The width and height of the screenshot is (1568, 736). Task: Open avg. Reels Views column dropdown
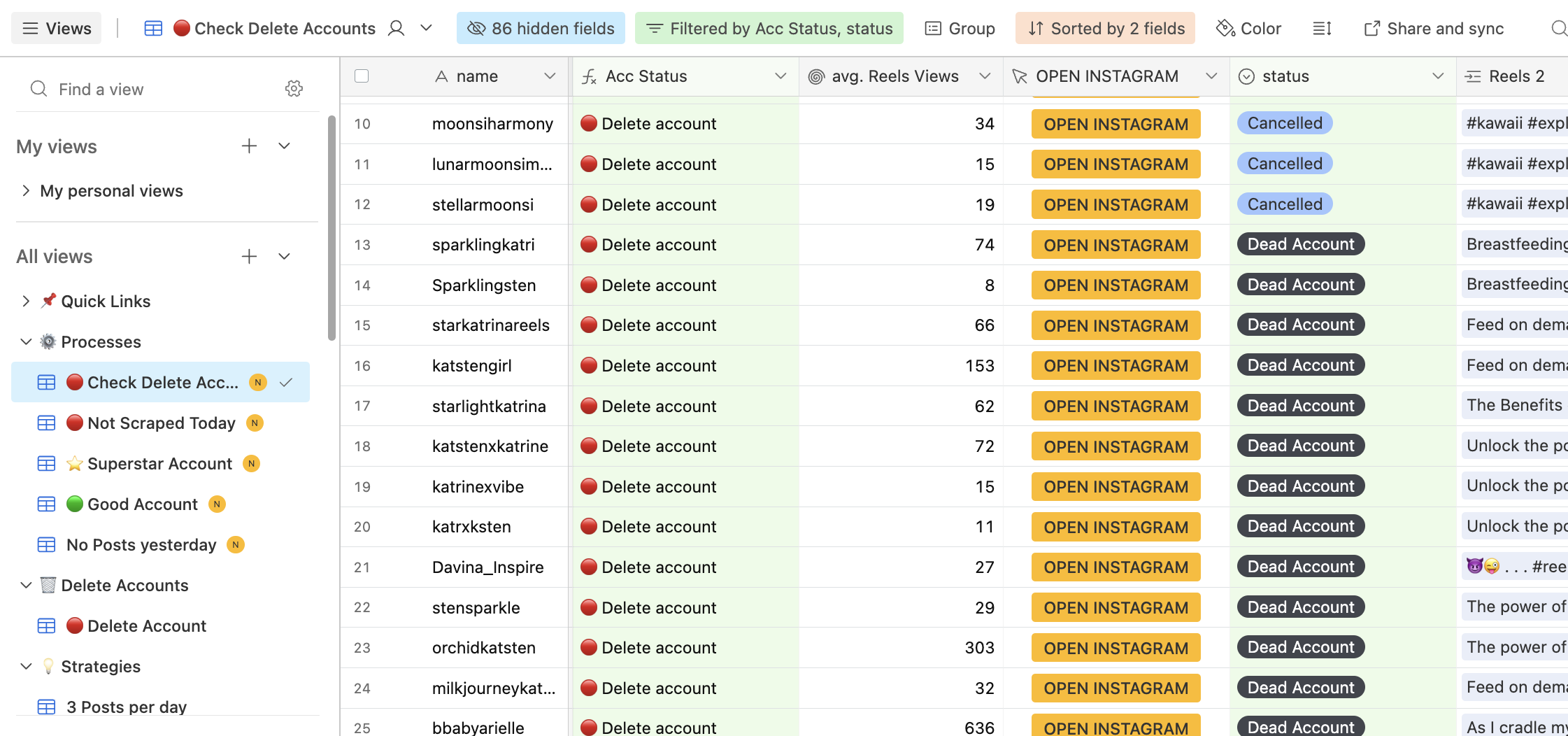(x=985, y=76)
